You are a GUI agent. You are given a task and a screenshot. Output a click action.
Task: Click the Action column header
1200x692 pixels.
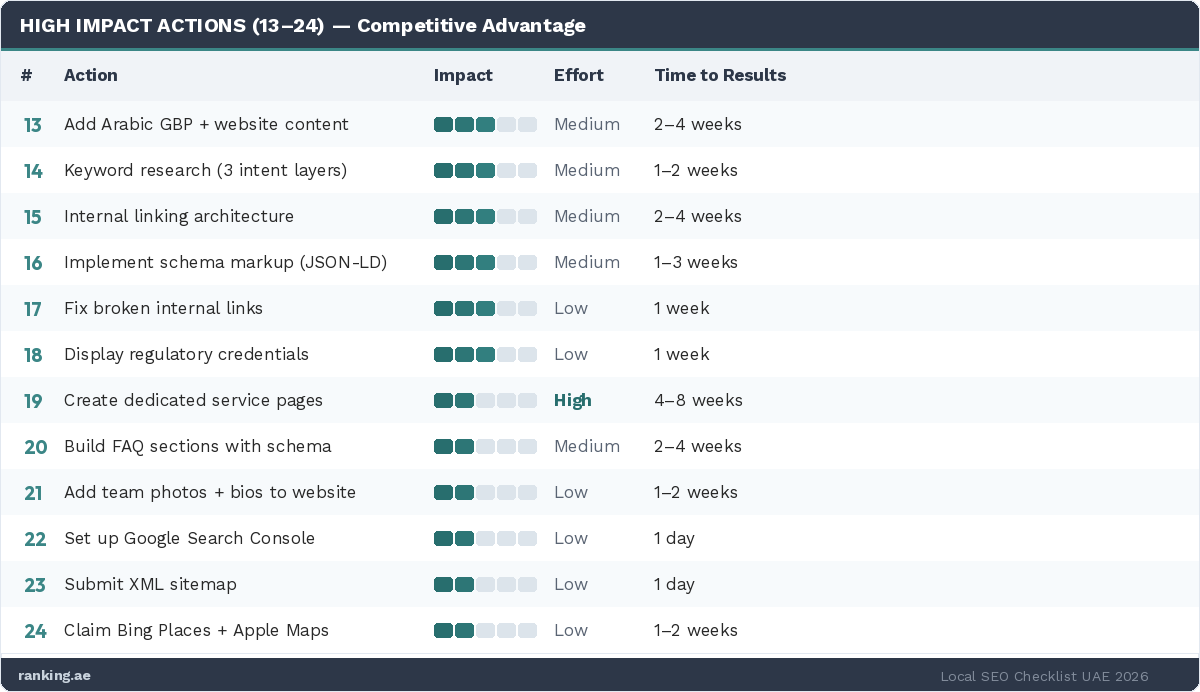90,75
